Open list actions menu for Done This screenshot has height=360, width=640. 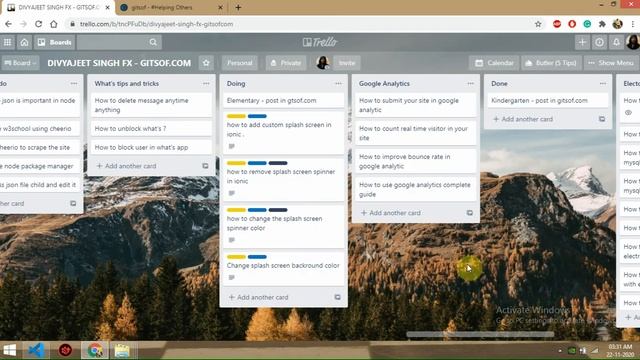point(603,83)
